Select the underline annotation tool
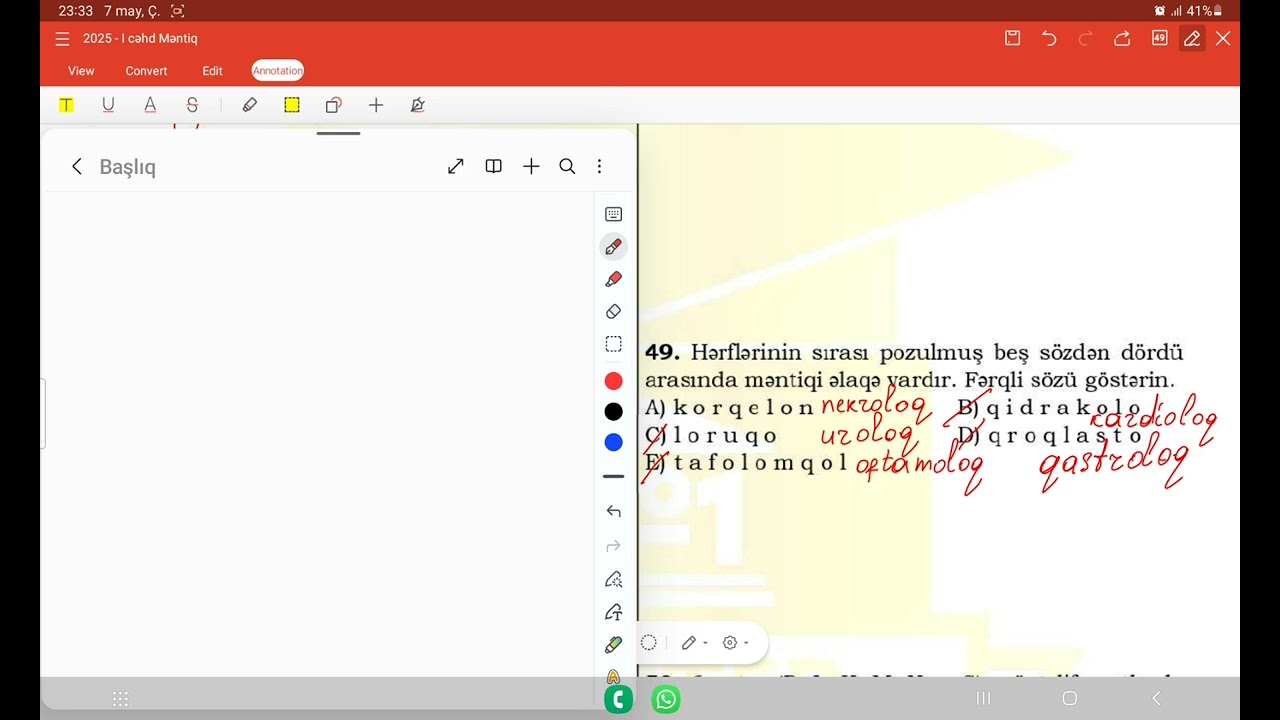The width and height of the screenshot is (1280, 720). point(108,105)
